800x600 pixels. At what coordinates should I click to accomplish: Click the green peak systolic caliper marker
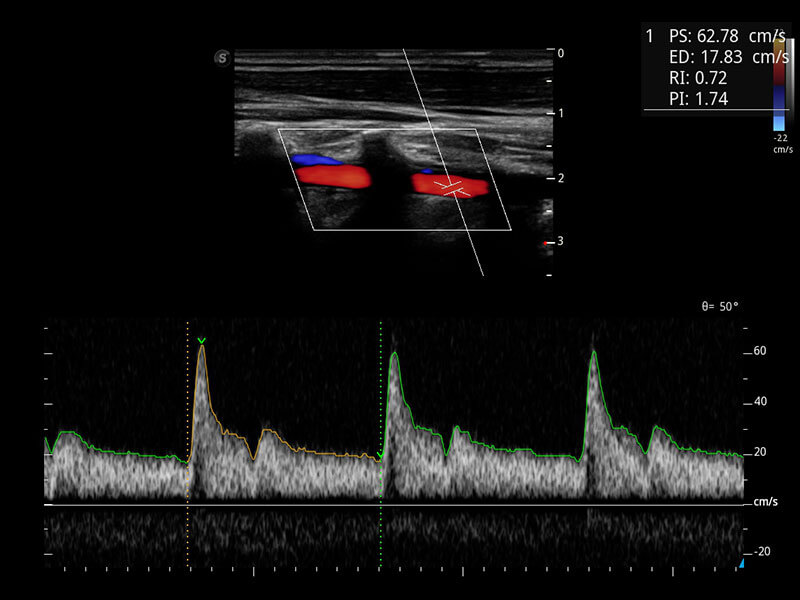pos(202,342)
